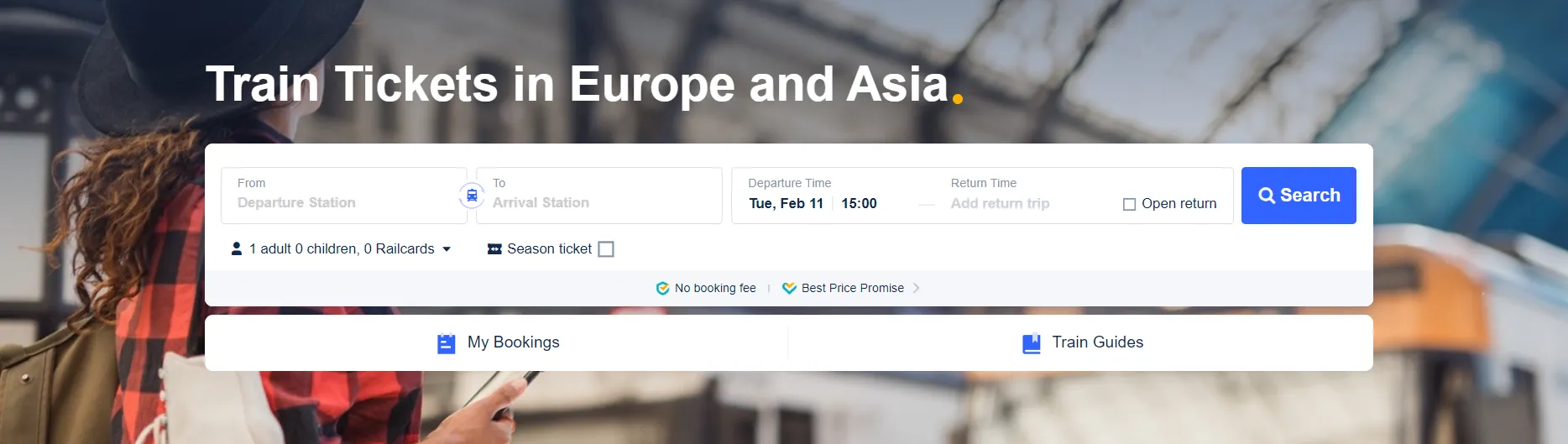This screenshot has width=1568, height=444.
Task: Tick the Season ticket checkbox
Action: 606,249
